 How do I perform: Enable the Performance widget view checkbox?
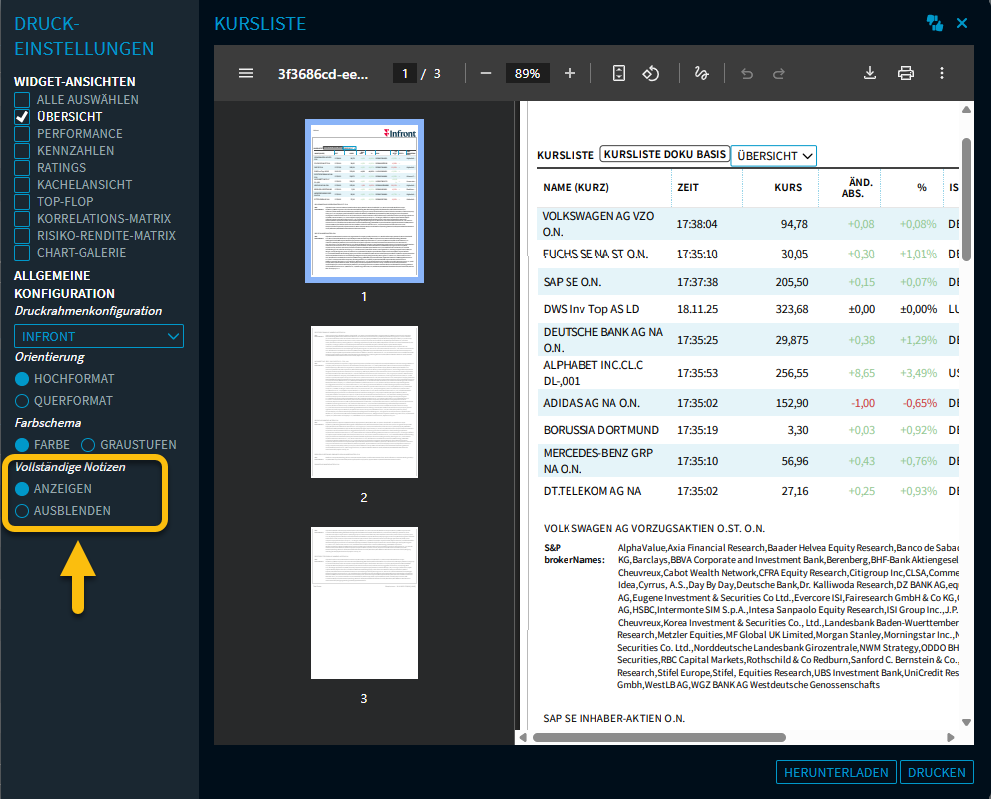pyautogui.click(x=22, y=134)
